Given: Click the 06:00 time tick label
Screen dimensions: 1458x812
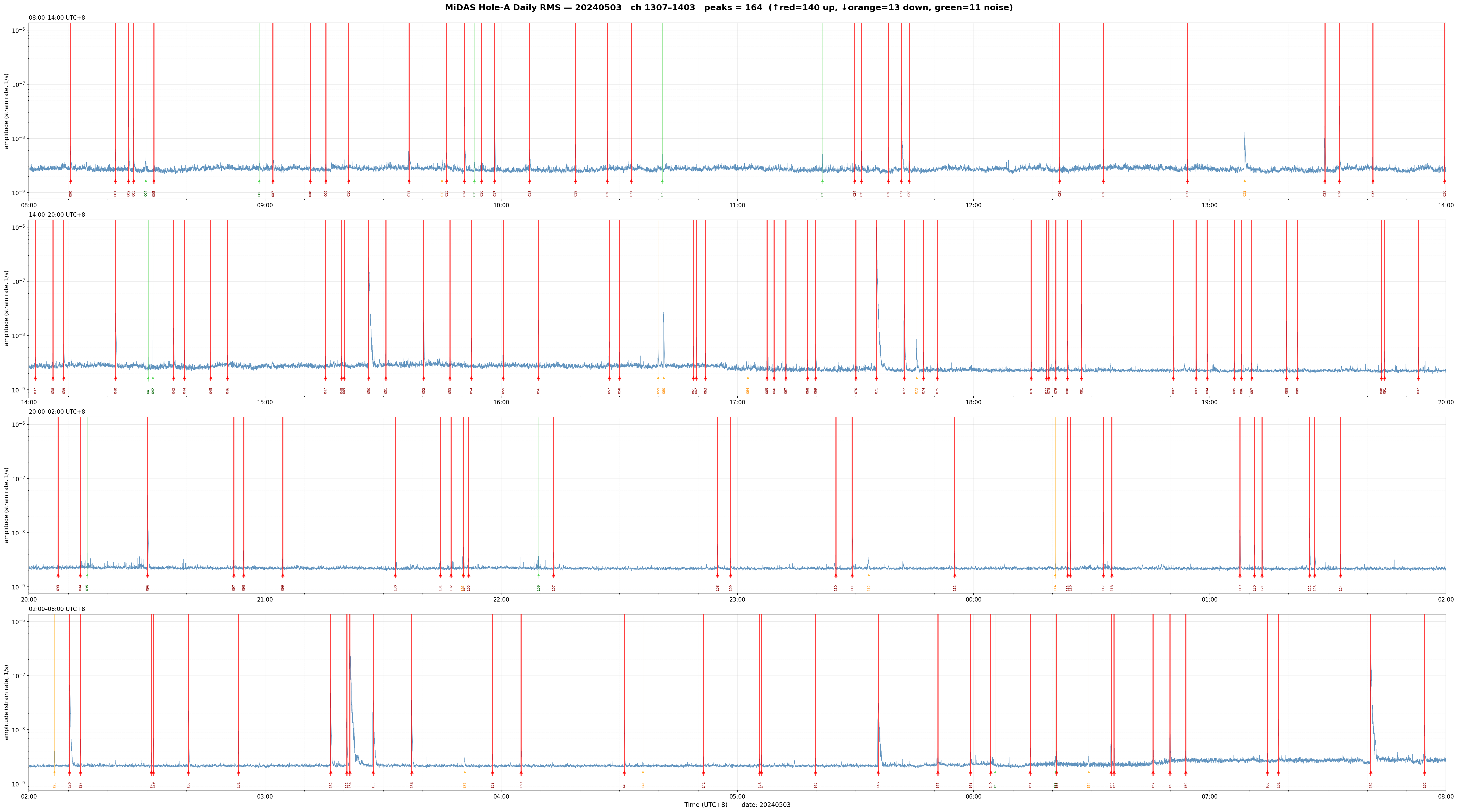Looking at the screenshot, I should pyautogui.click(x=974, y=797).
